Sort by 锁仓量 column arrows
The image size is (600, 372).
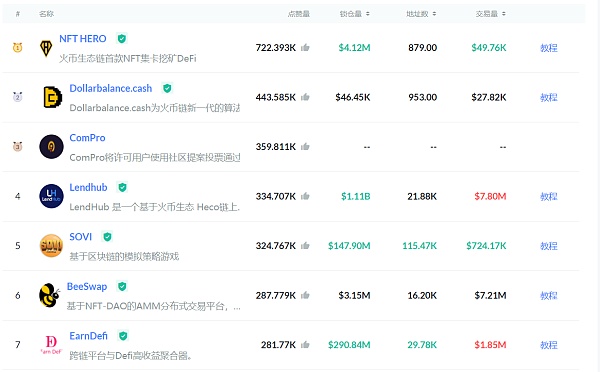click(368, 14)
